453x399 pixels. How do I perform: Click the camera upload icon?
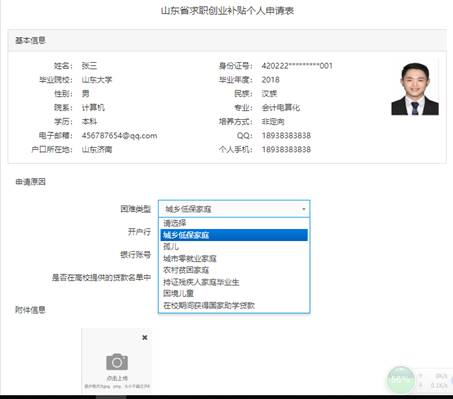point(117,362)
